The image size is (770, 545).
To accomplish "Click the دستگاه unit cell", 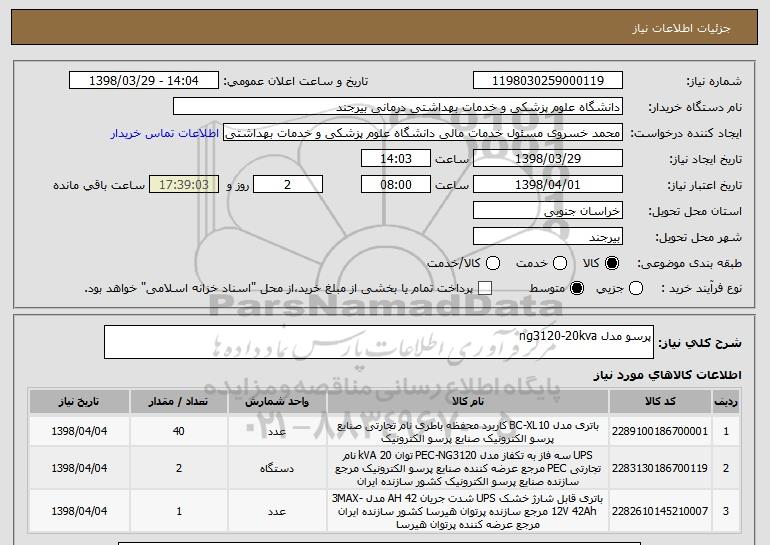I will click(x=277, y=468).
